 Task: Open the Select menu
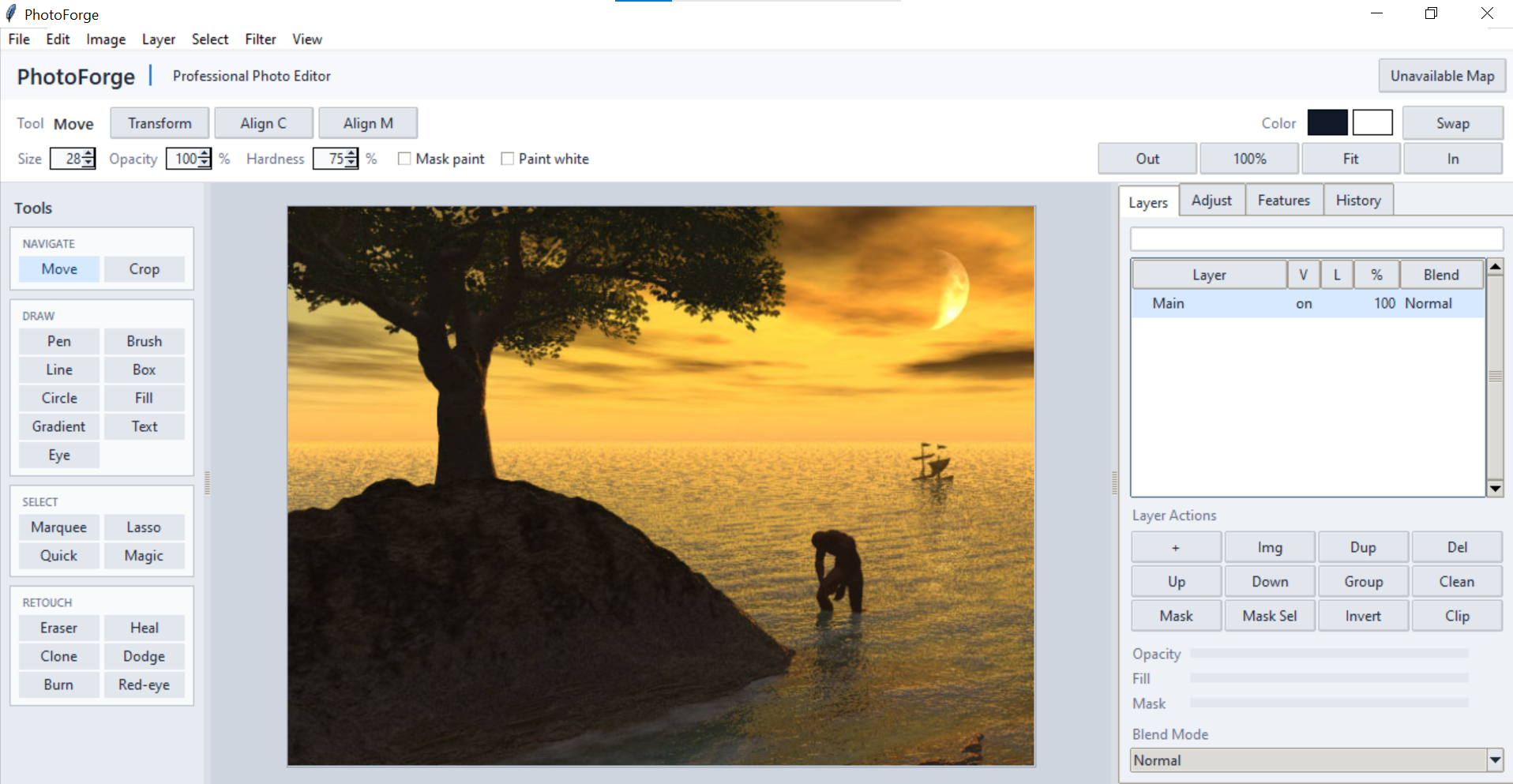210,39
